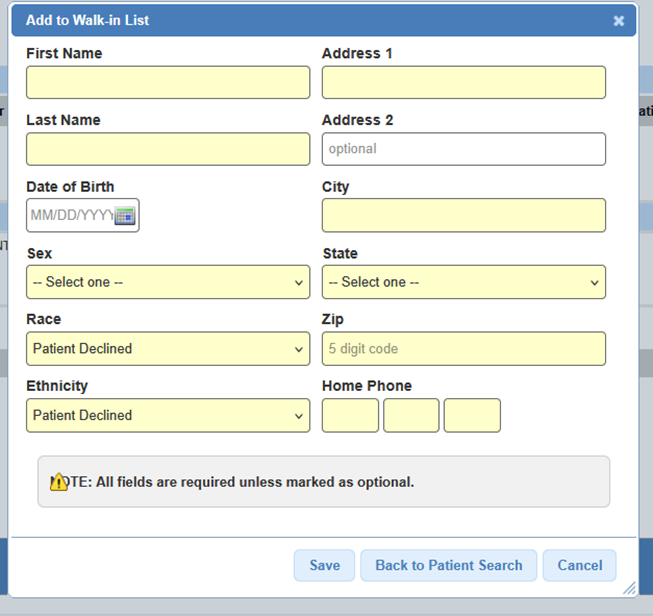653x616 pixels.
Task: Open the State dropdown list
Action: 463,282
